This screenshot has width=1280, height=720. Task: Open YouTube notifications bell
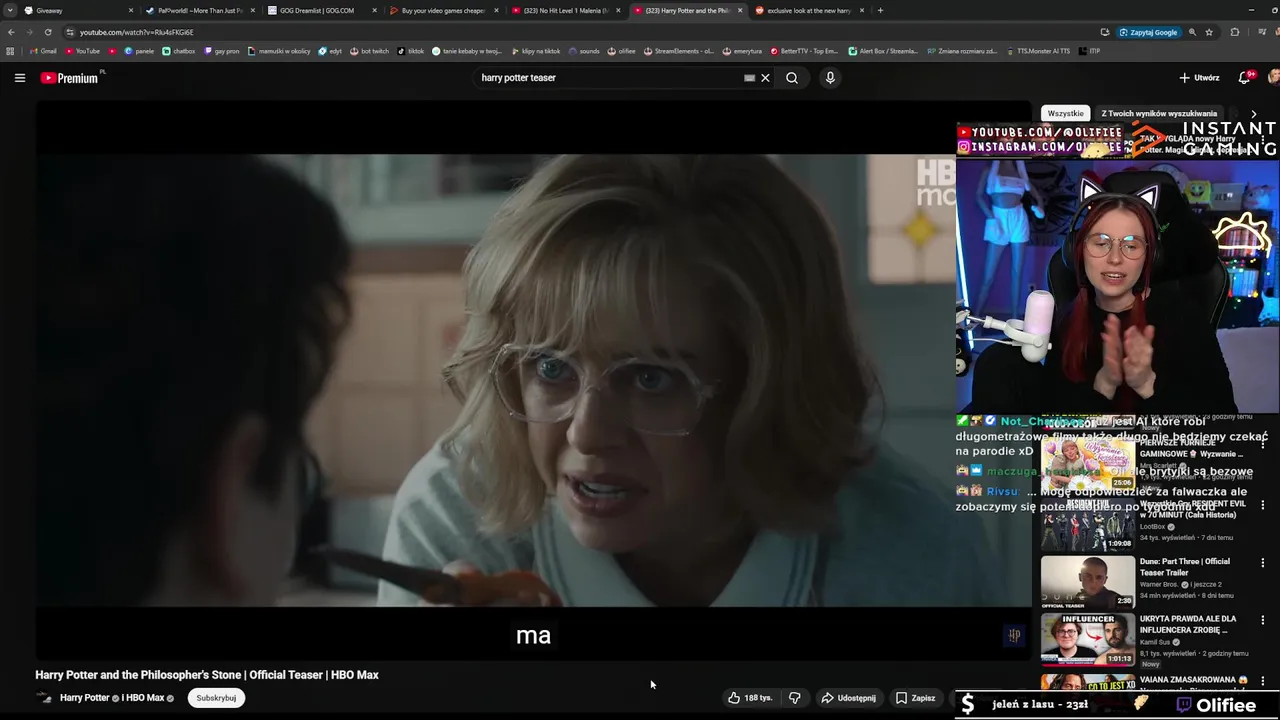[x=1245, y=78]
